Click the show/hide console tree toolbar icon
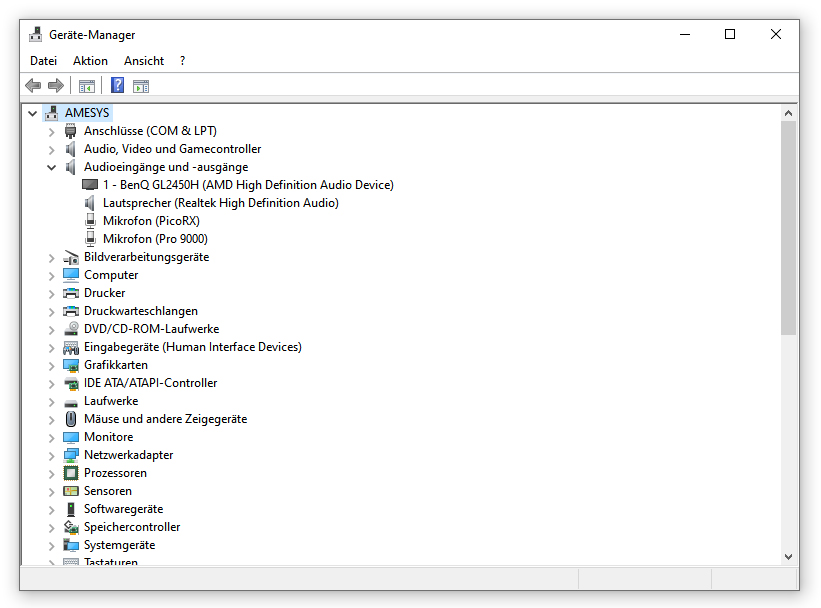Viewport: 821px width, 608px height. (x=86, y=86)
